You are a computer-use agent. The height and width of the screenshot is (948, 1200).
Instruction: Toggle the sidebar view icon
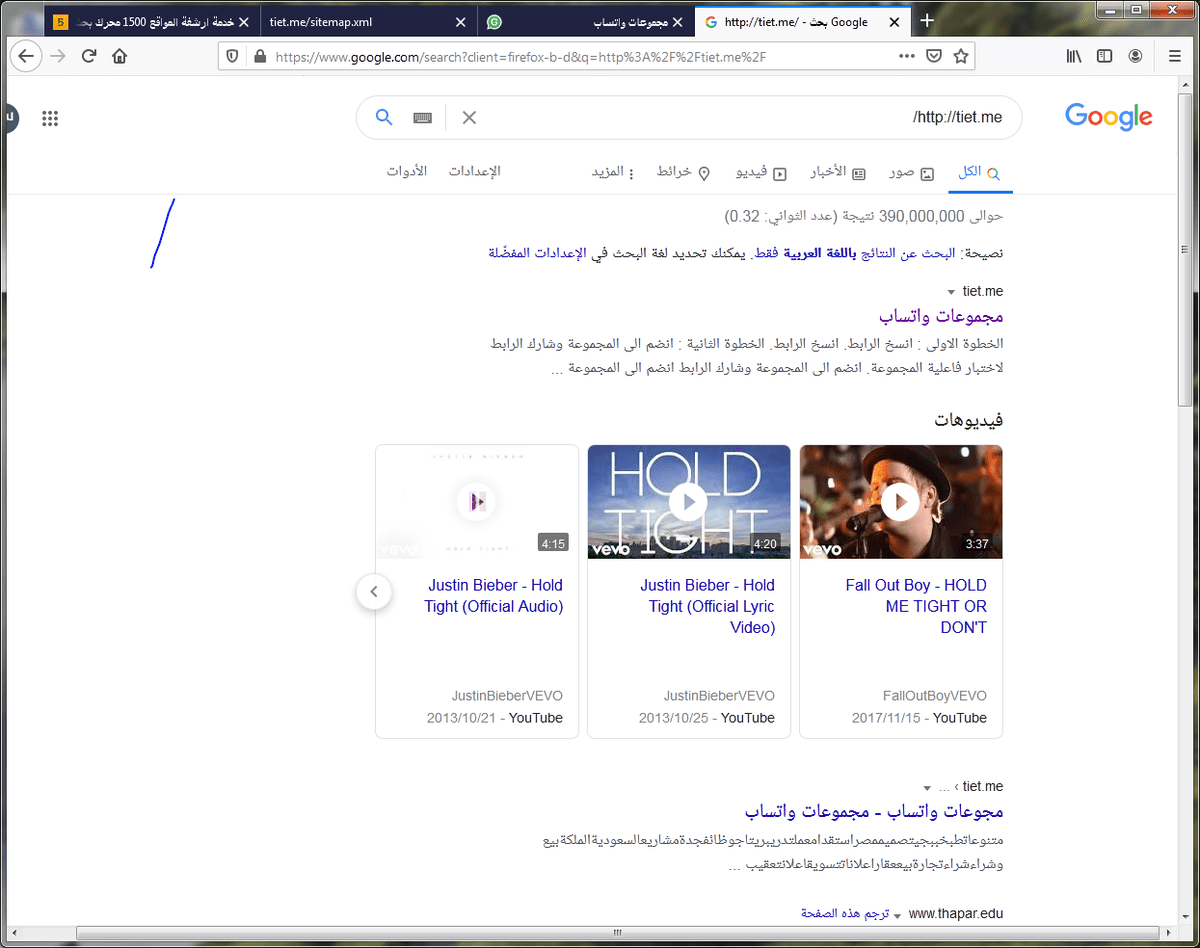click(1105, 57)
